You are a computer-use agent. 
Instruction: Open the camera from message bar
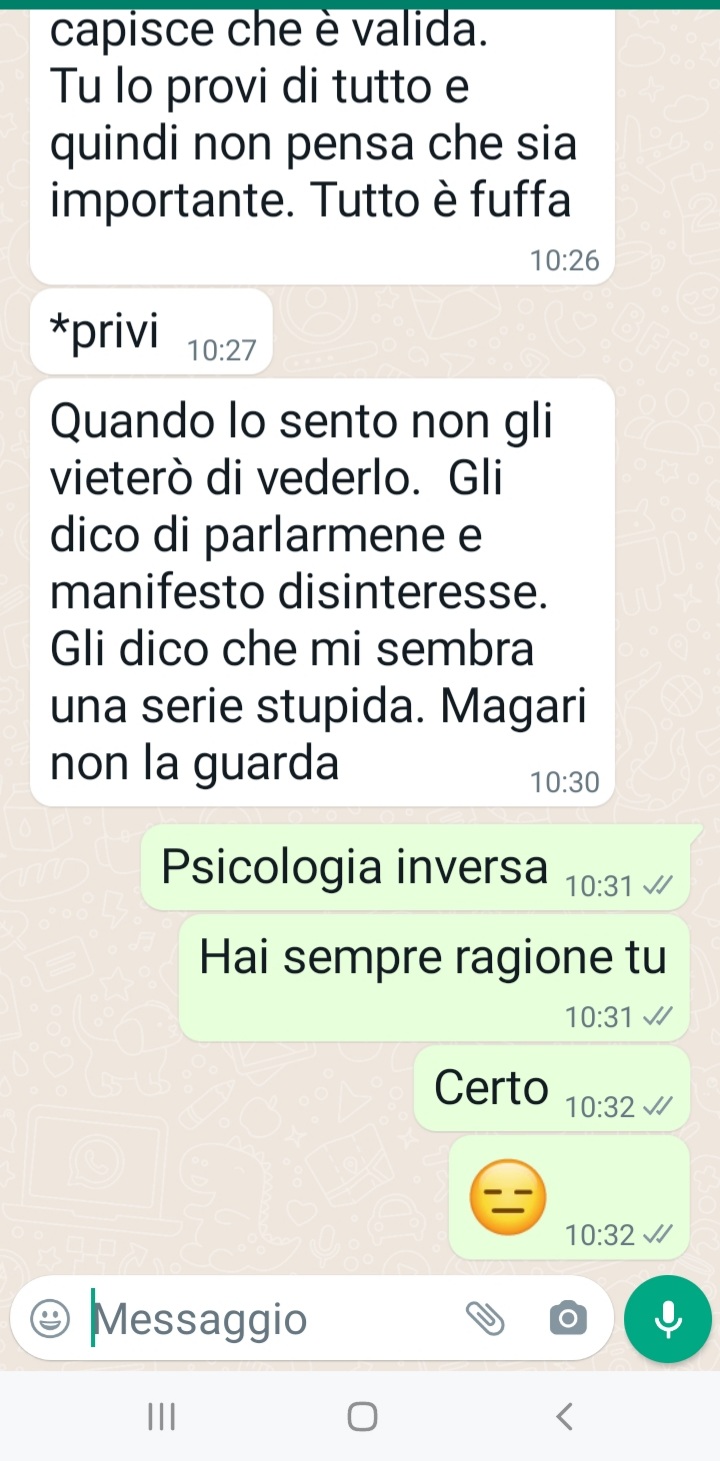point(568,1319)
